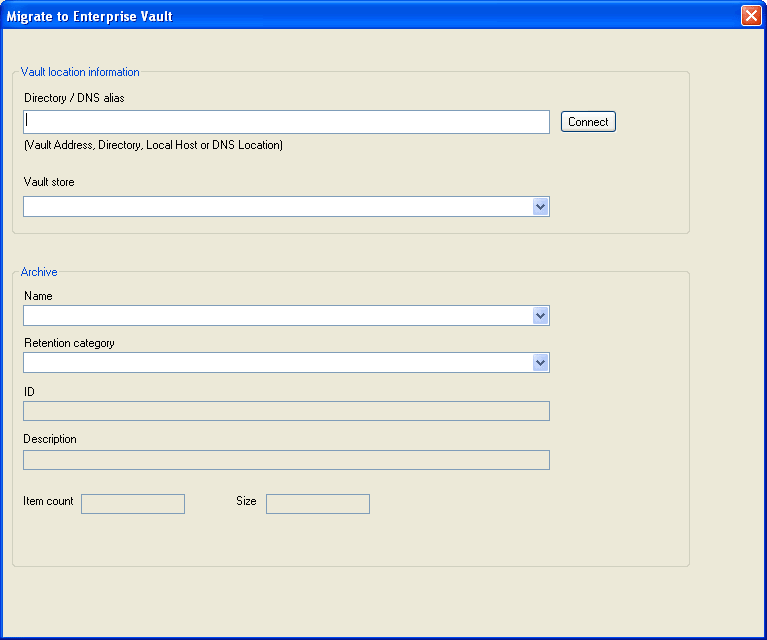Open the Archive Name dropdown arrow
Image resolution: width=767 pixels, height=640 pixels.
click(541, 316)
